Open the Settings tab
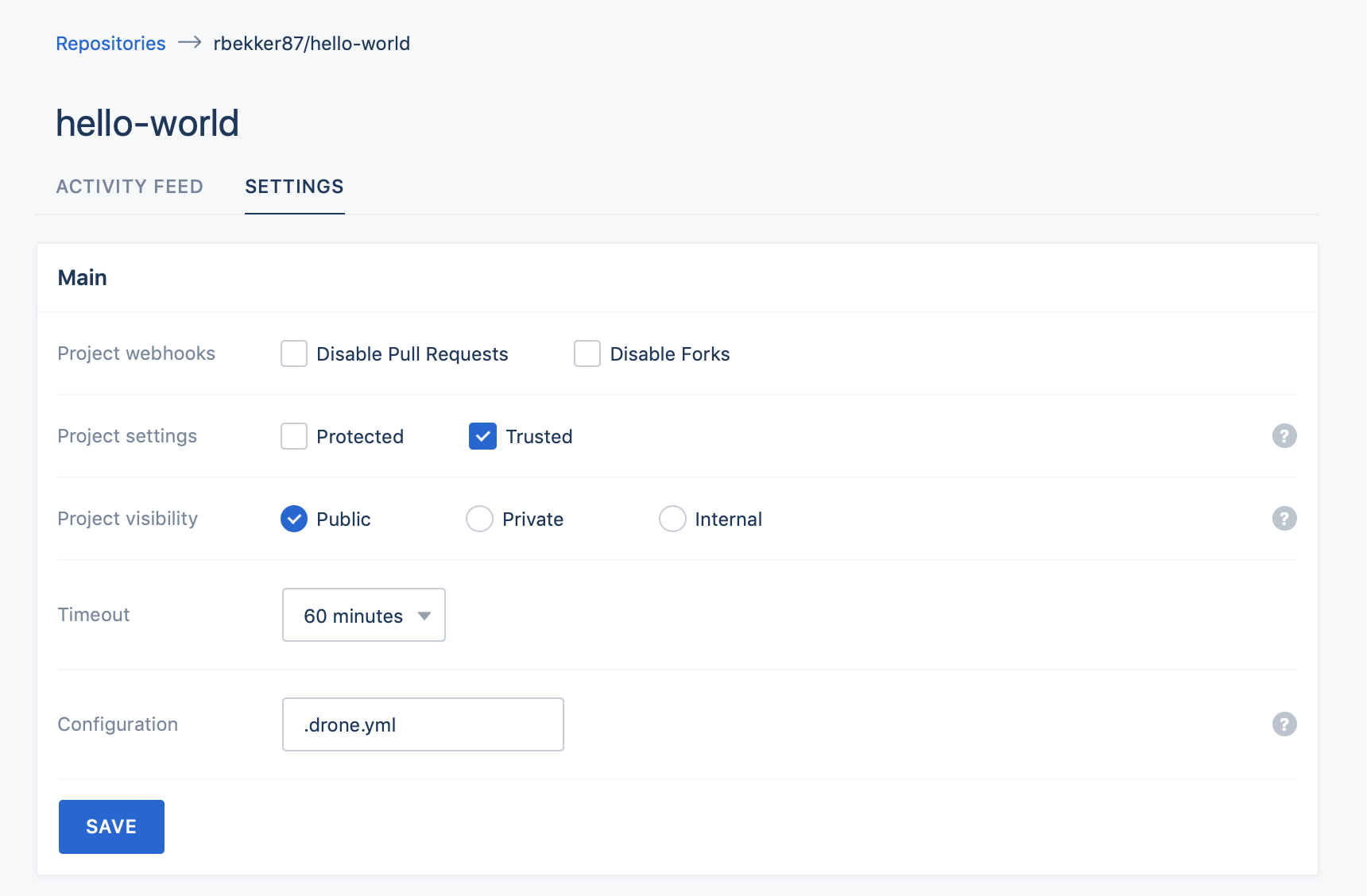 294,187
